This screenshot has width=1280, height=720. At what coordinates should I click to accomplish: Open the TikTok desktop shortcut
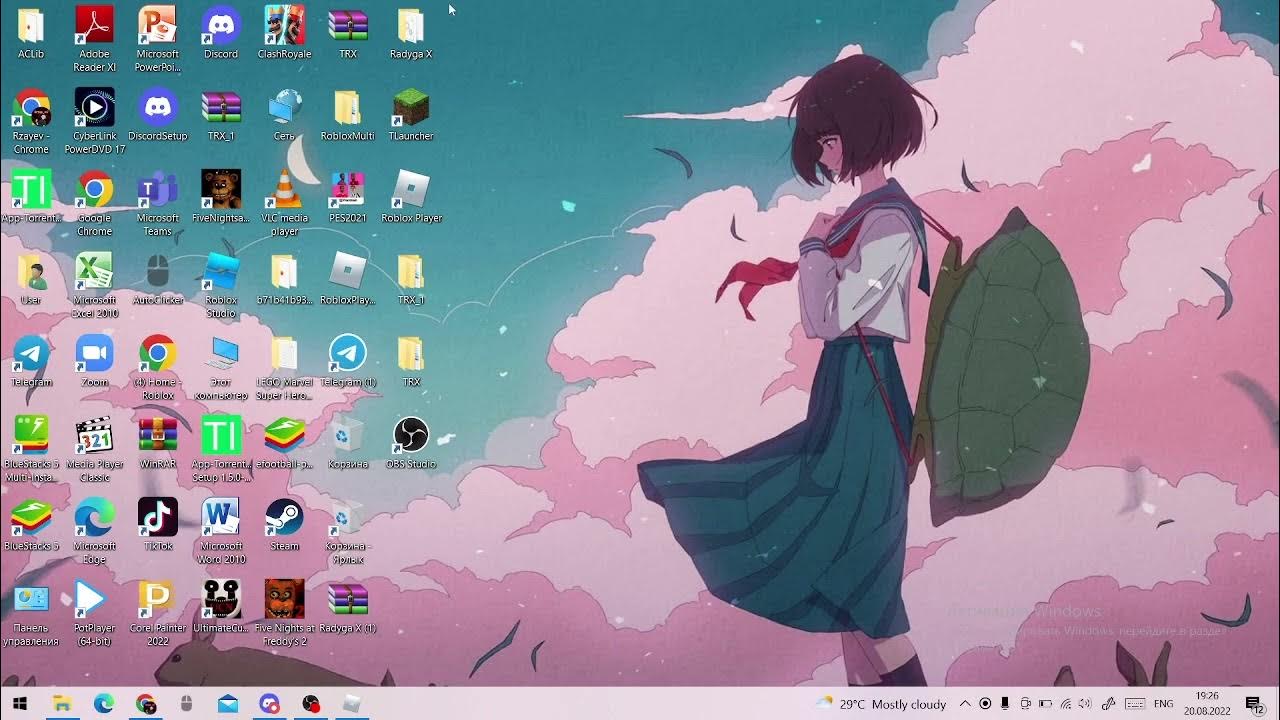(x=158, y=525)
